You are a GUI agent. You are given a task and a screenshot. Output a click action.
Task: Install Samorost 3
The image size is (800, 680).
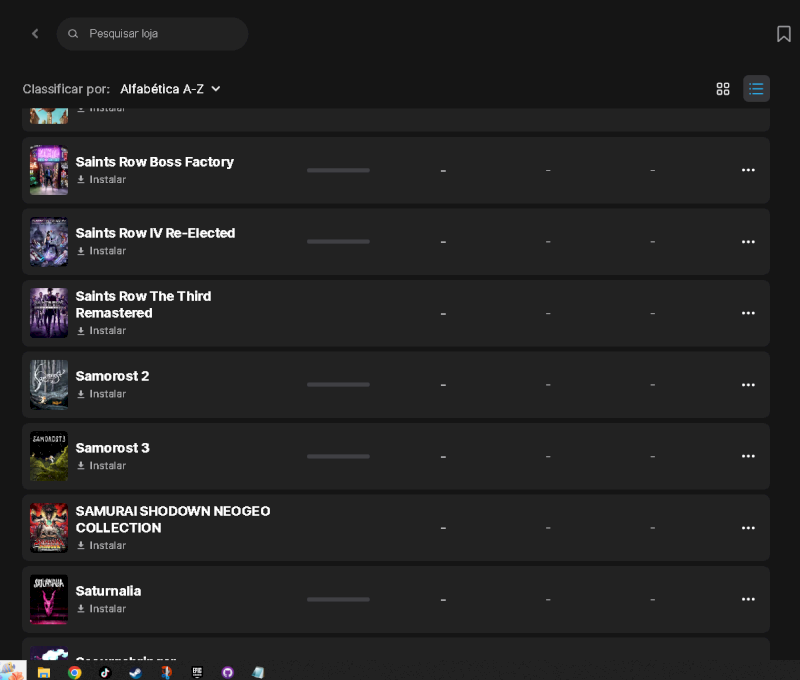click(102, 466)
